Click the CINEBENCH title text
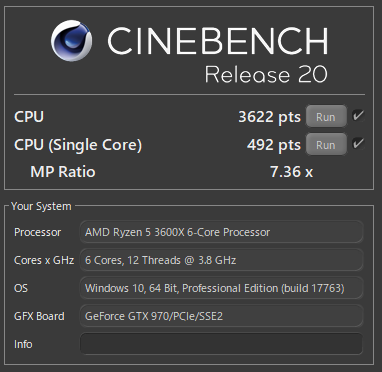This screenshot has width=382, height=372. 218,41
